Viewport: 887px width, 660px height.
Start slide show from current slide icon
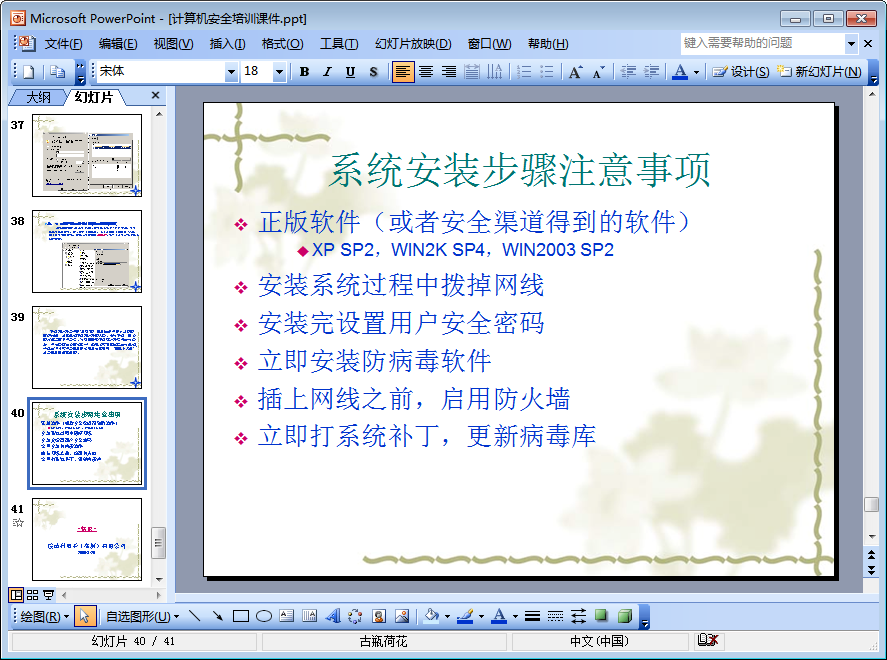point(49,595)
